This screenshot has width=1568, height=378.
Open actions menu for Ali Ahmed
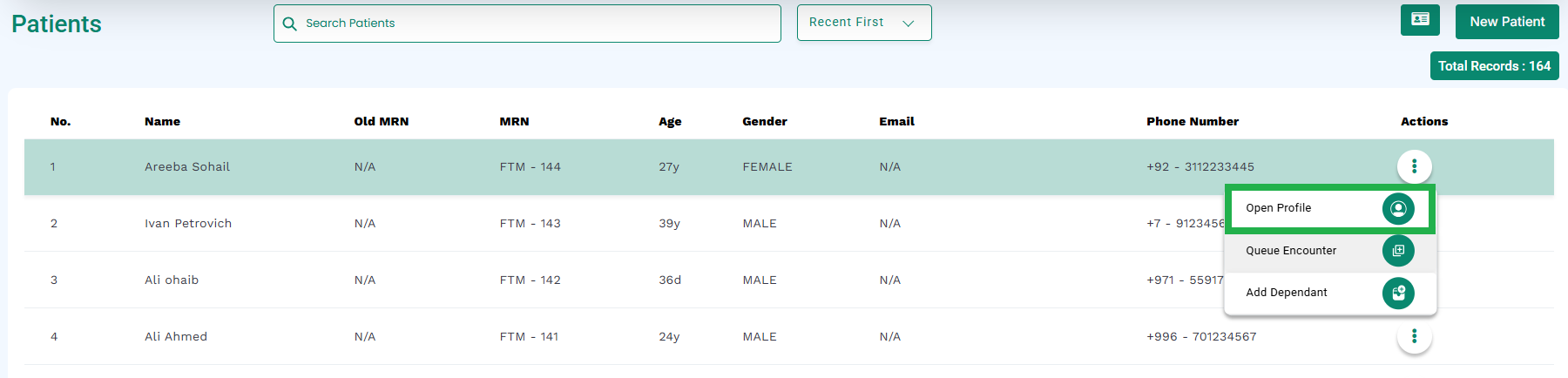(x=1414, y=336)
